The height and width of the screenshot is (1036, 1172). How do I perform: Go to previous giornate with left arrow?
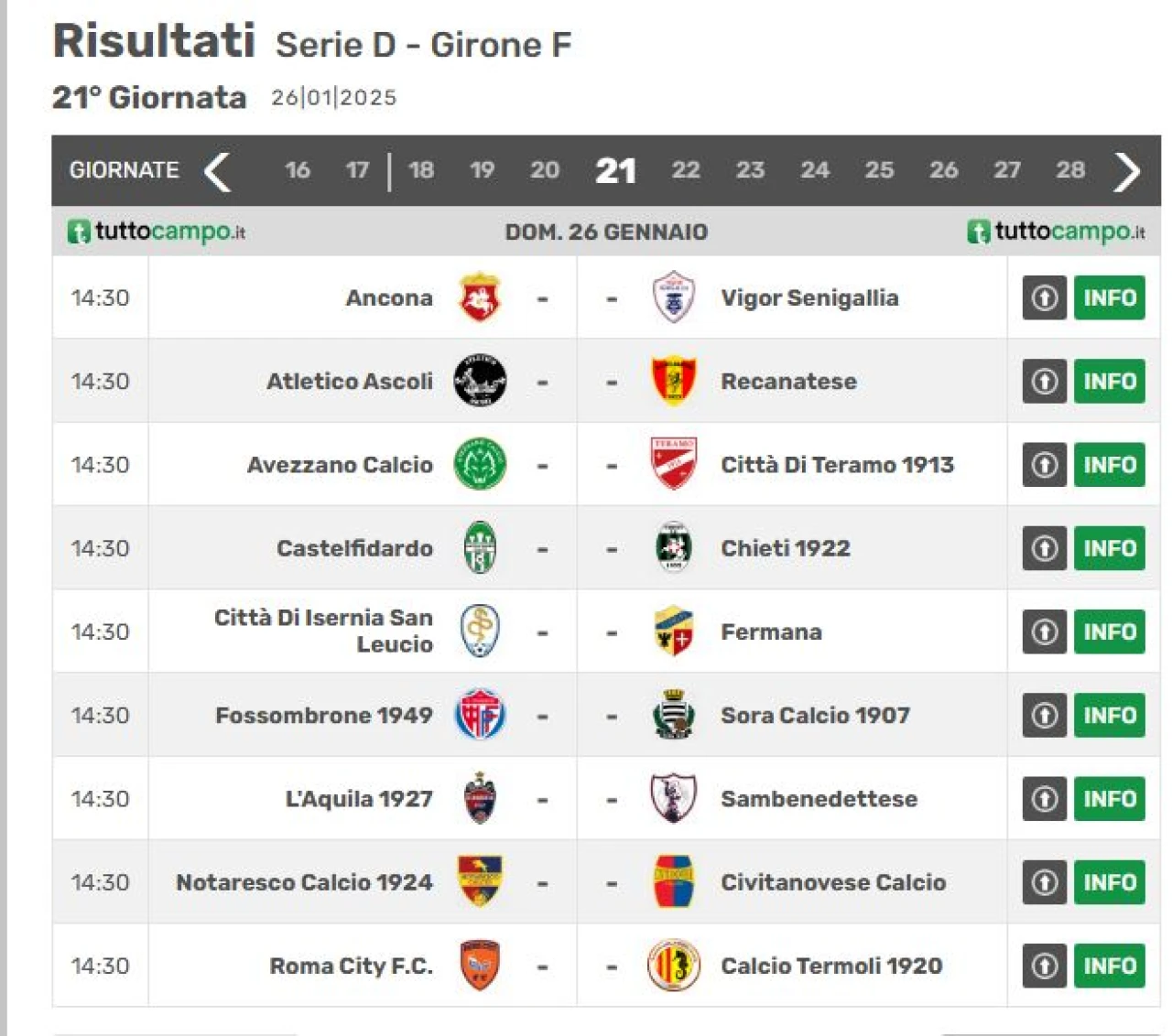click(217, 171)
